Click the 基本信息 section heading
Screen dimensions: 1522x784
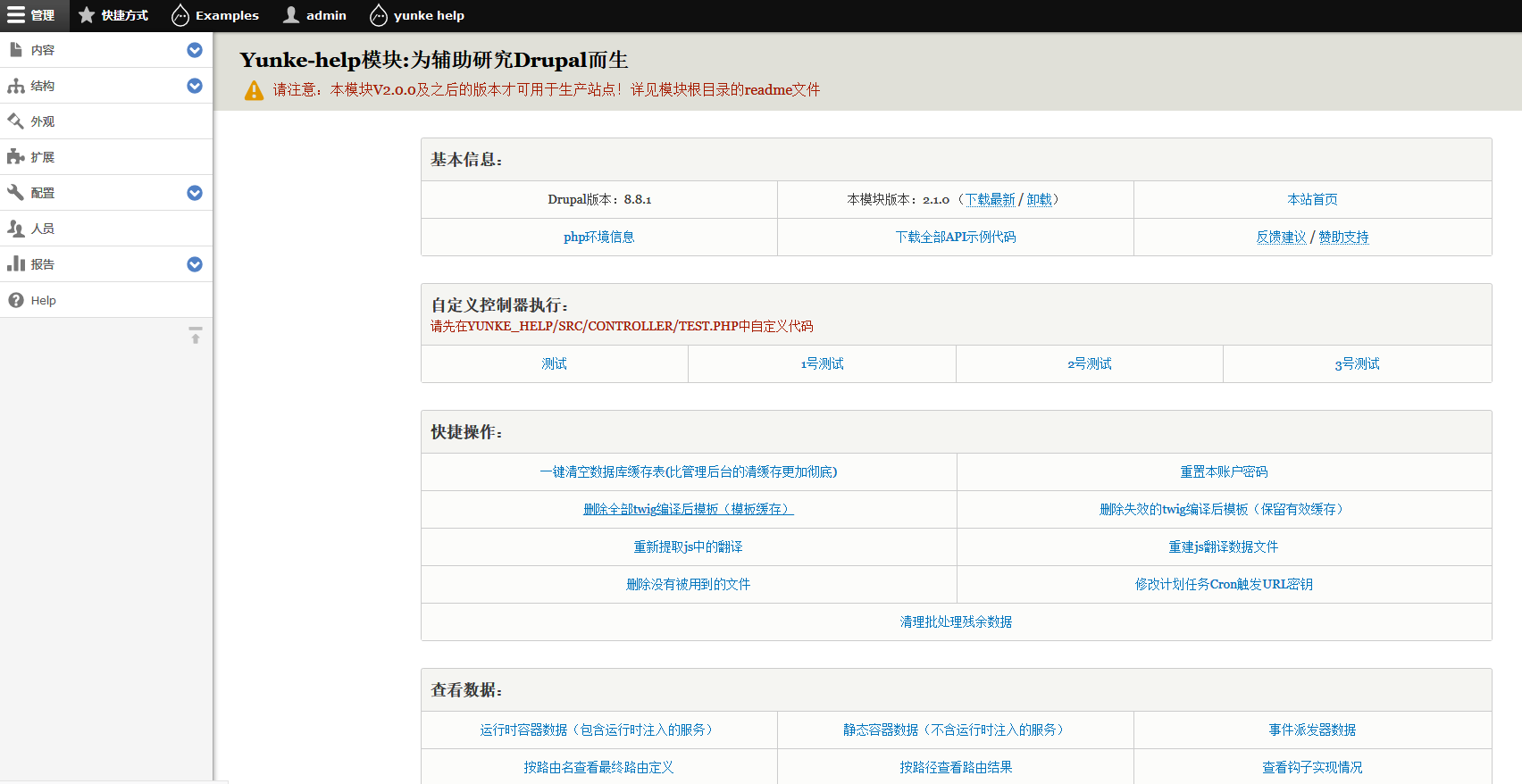click(x=466, y=160)
